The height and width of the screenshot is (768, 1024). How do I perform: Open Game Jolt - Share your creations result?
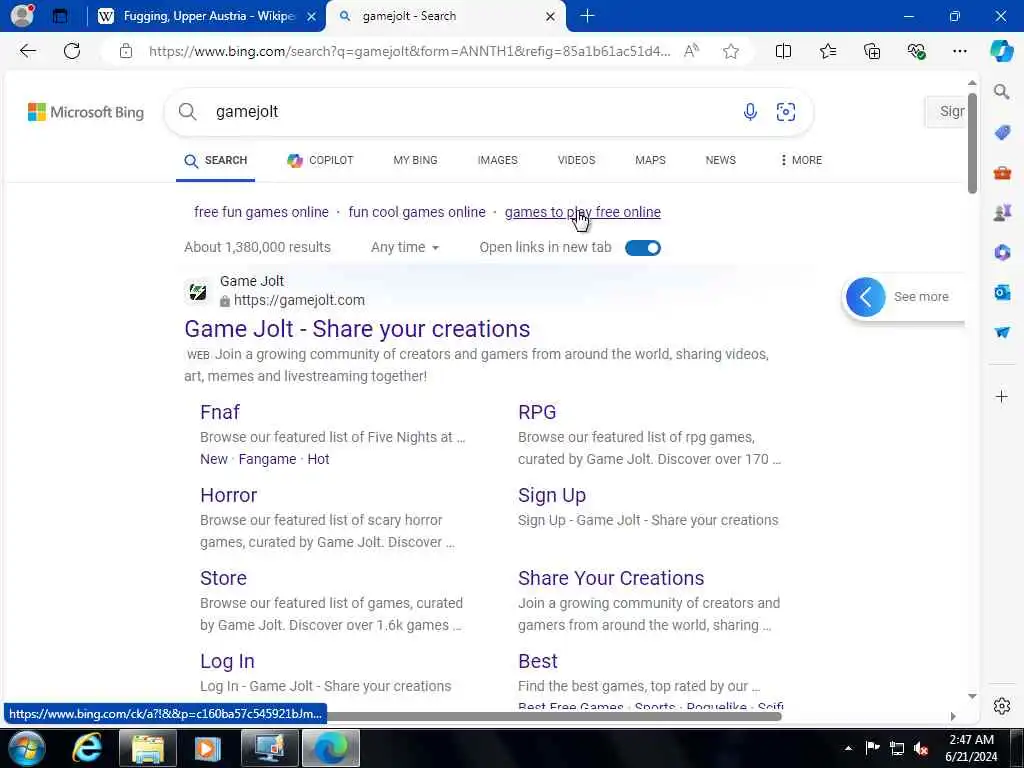357,329
